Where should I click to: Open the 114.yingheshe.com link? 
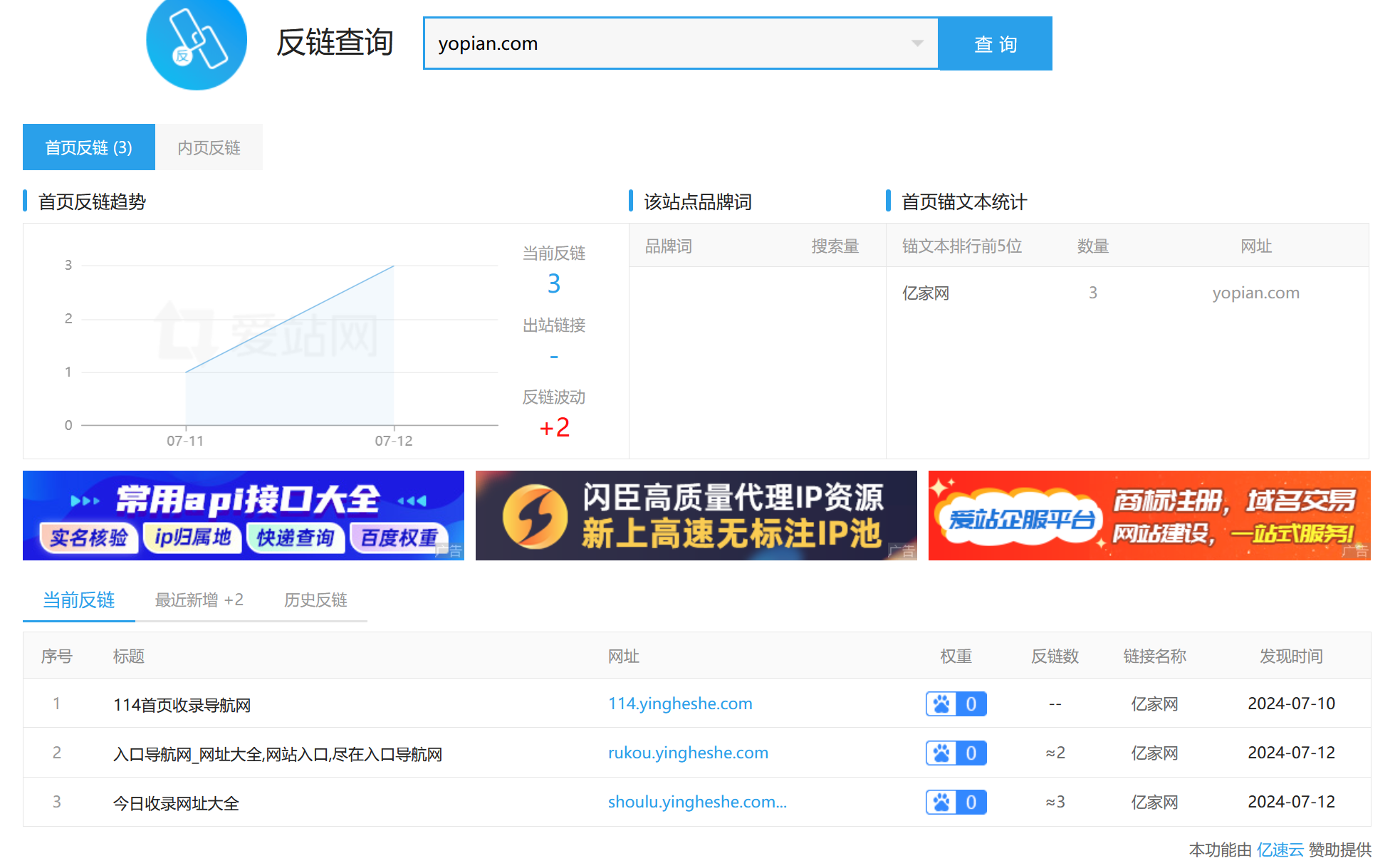click(680, 704)
